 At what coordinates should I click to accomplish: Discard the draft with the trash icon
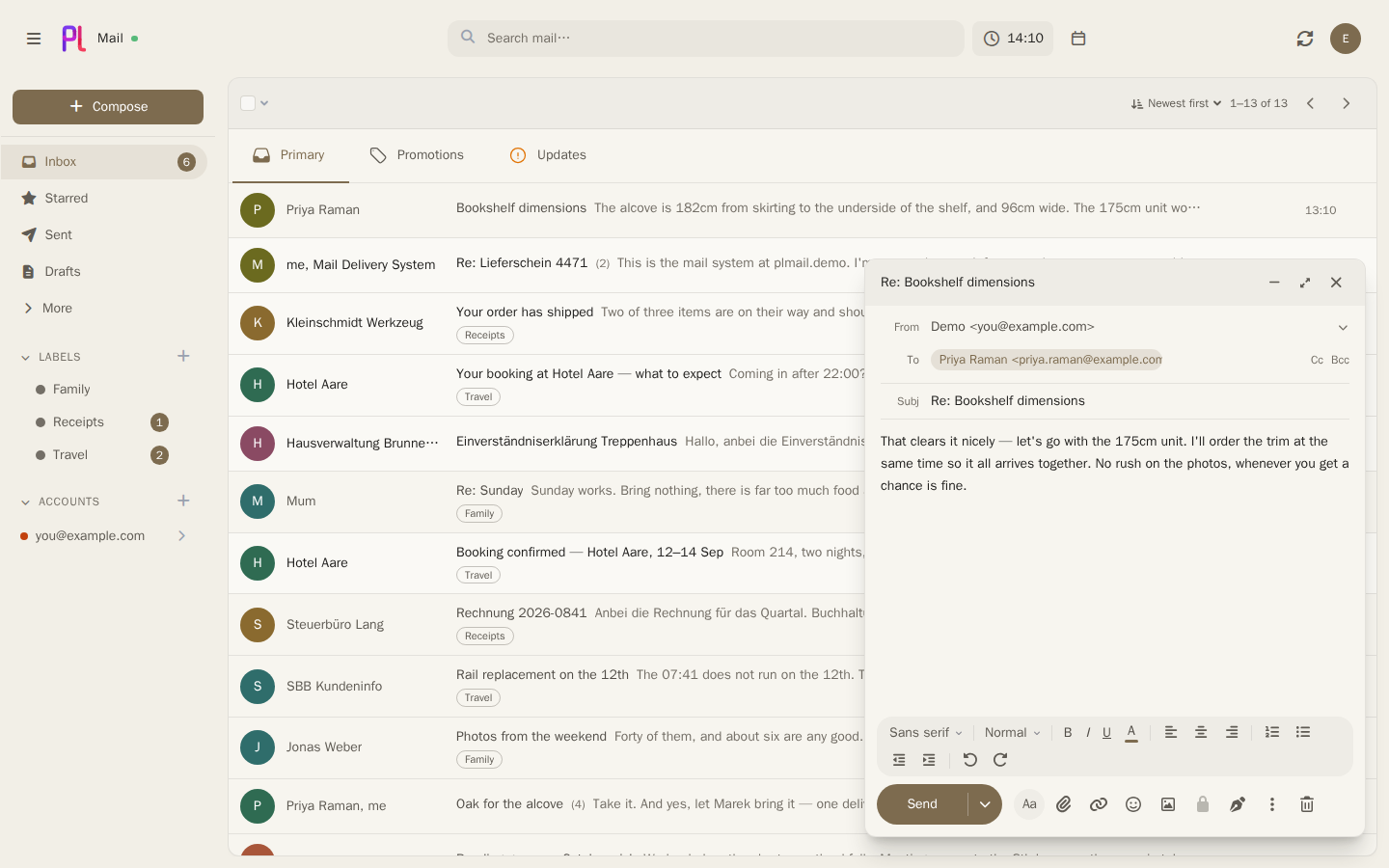point(1307,804)
